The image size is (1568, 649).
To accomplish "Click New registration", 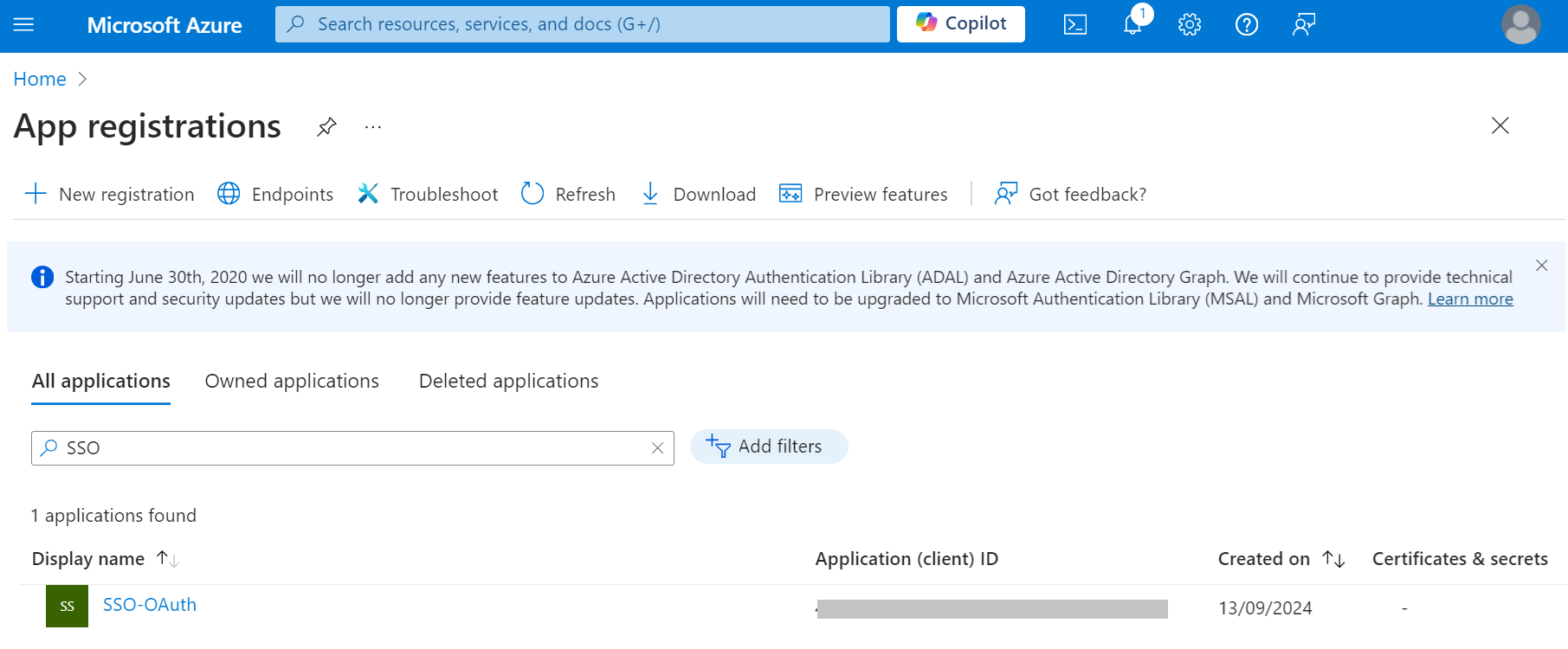I will [110, 194].
